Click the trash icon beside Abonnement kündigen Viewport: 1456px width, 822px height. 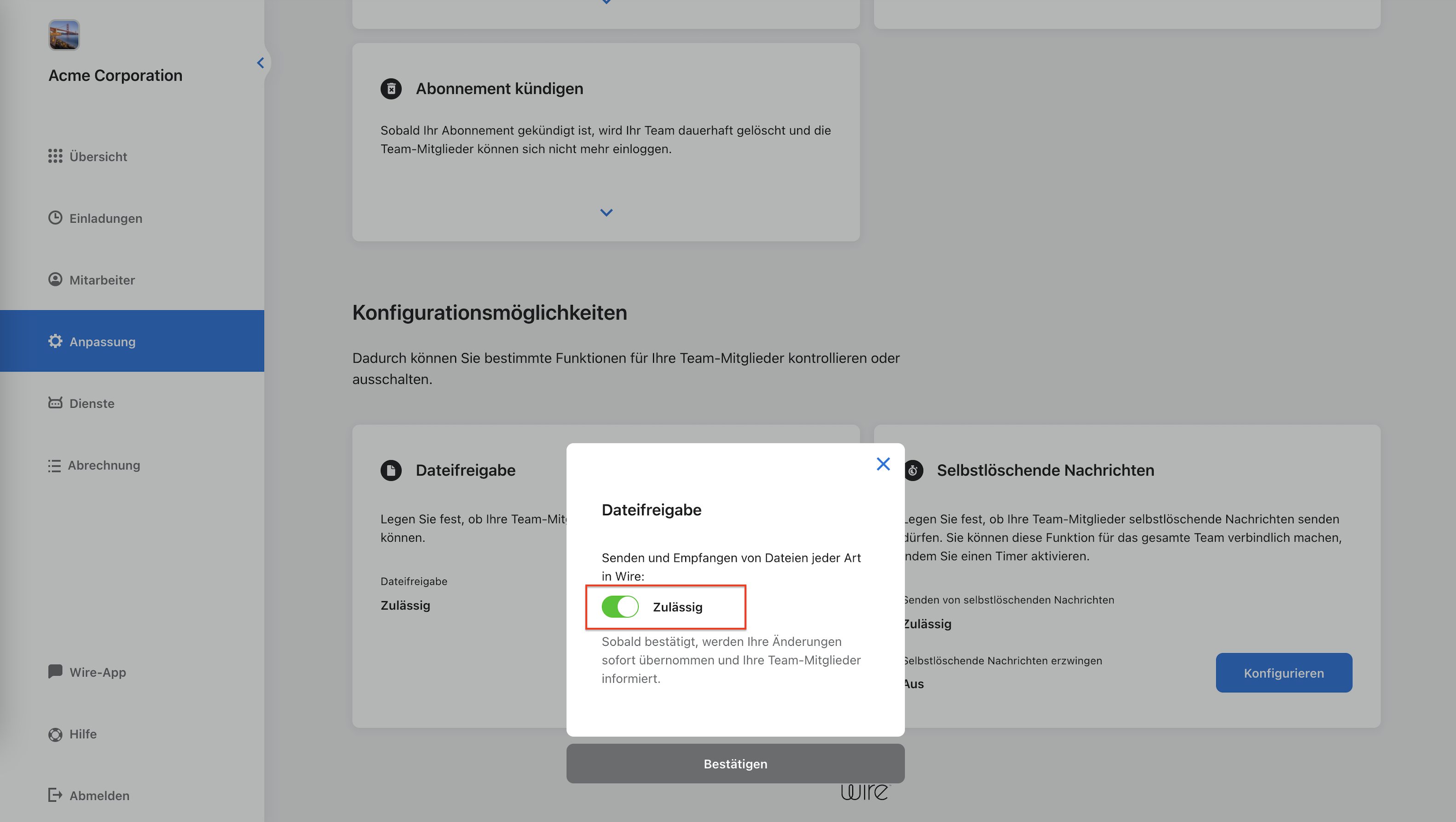pyautogui.click(x=391, y=89)
